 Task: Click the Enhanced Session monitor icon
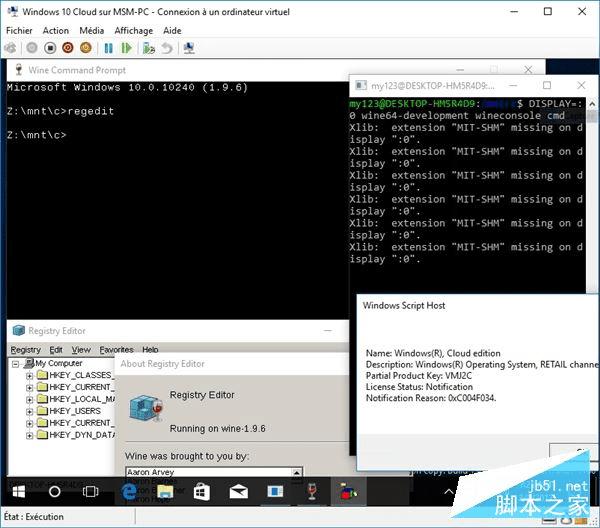189,48
